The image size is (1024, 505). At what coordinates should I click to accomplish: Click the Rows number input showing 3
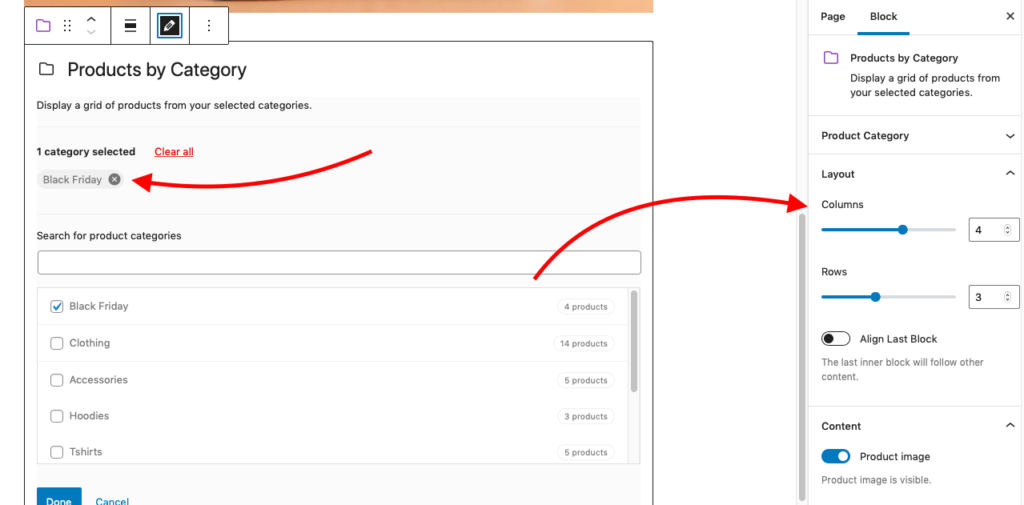click(x=993, y=297)
